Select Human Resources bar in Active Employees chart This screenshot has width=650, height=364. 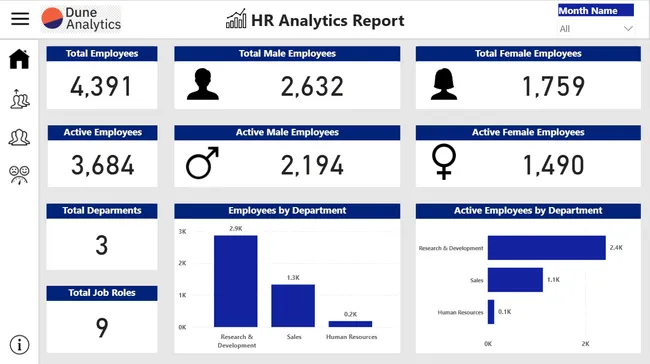pyautogui.click(x=491, y=312)
